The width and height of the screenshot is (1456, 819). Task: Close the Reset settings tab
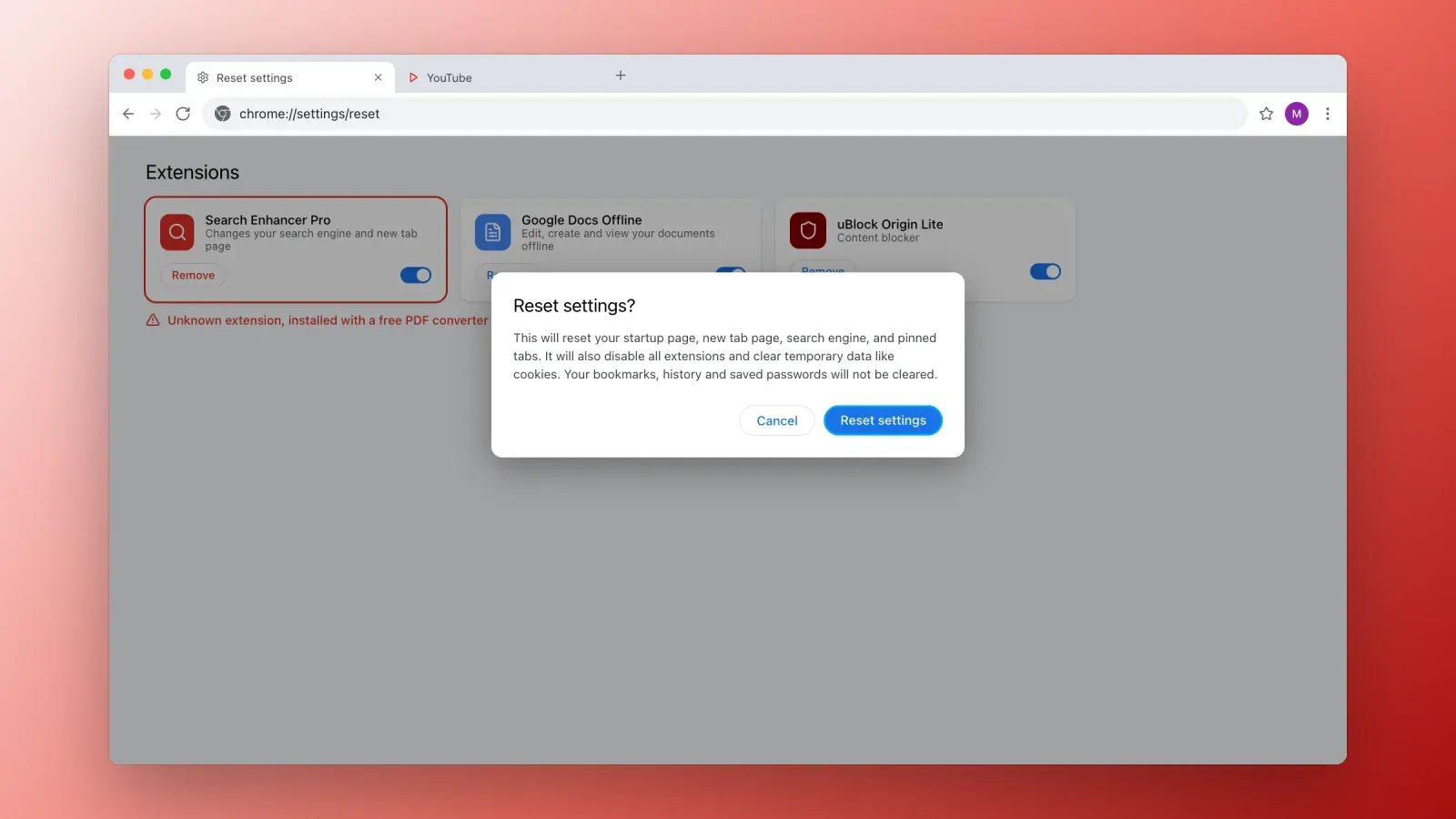[x=379, y=77]
